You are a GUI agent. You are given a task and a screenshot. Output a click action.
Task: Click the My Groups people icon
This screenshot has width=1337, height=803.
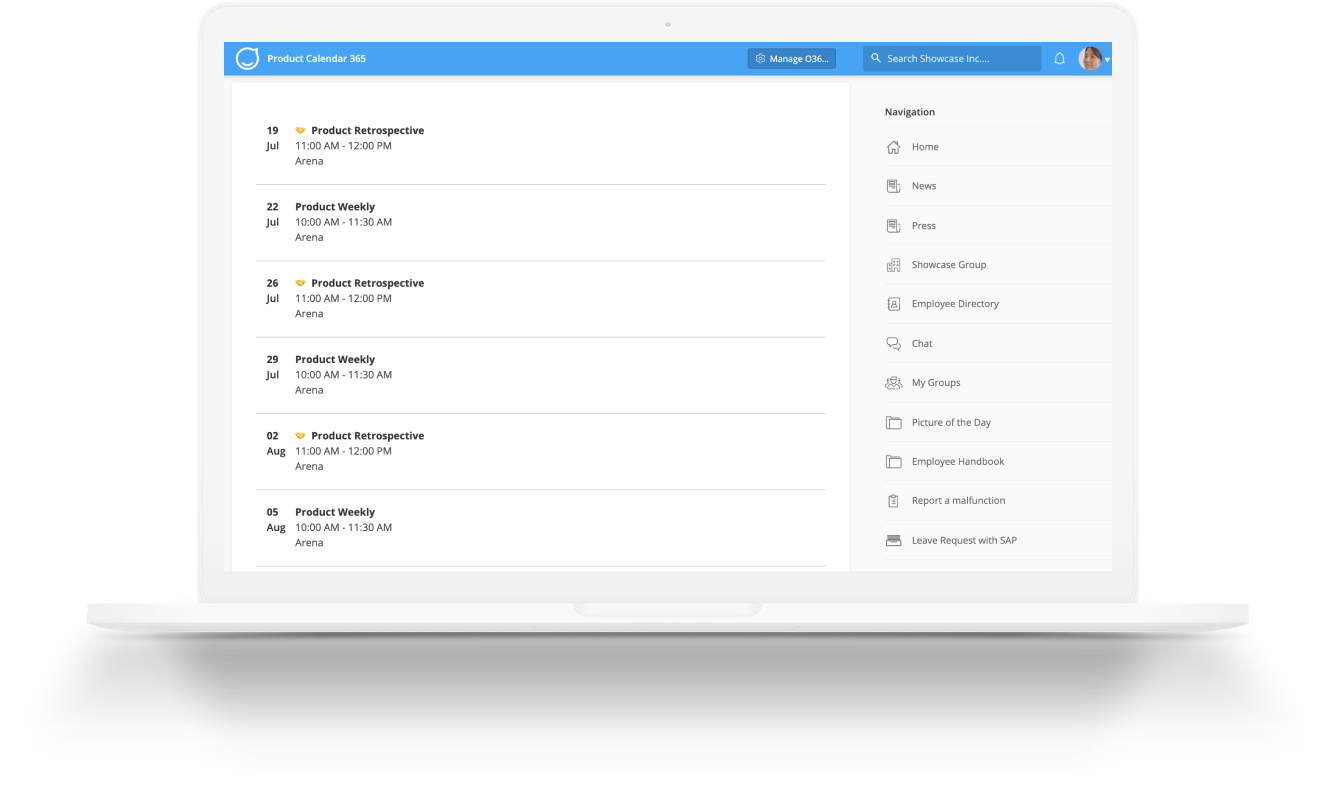pyautogui.click(x=893, y=382)
